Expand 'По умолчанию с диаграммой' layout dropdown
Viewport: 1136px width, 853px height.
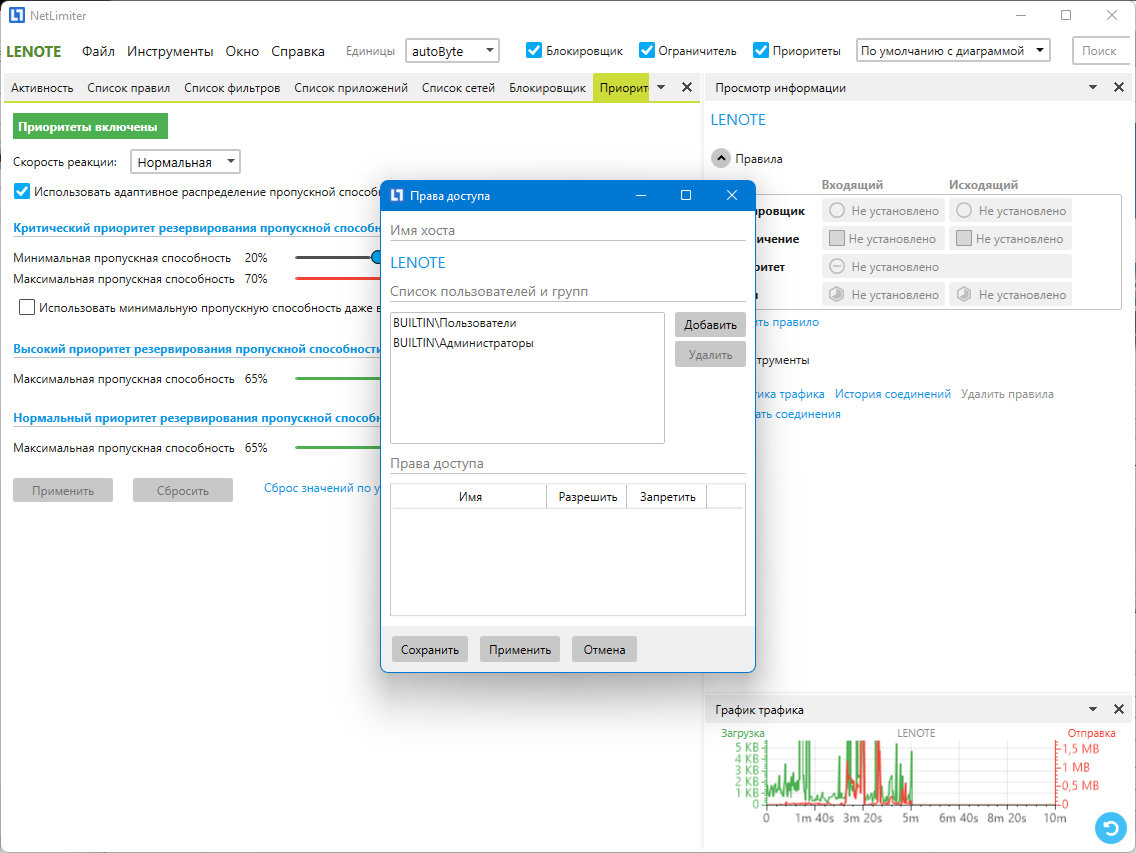pyautogui.click(x=953, y=51)
